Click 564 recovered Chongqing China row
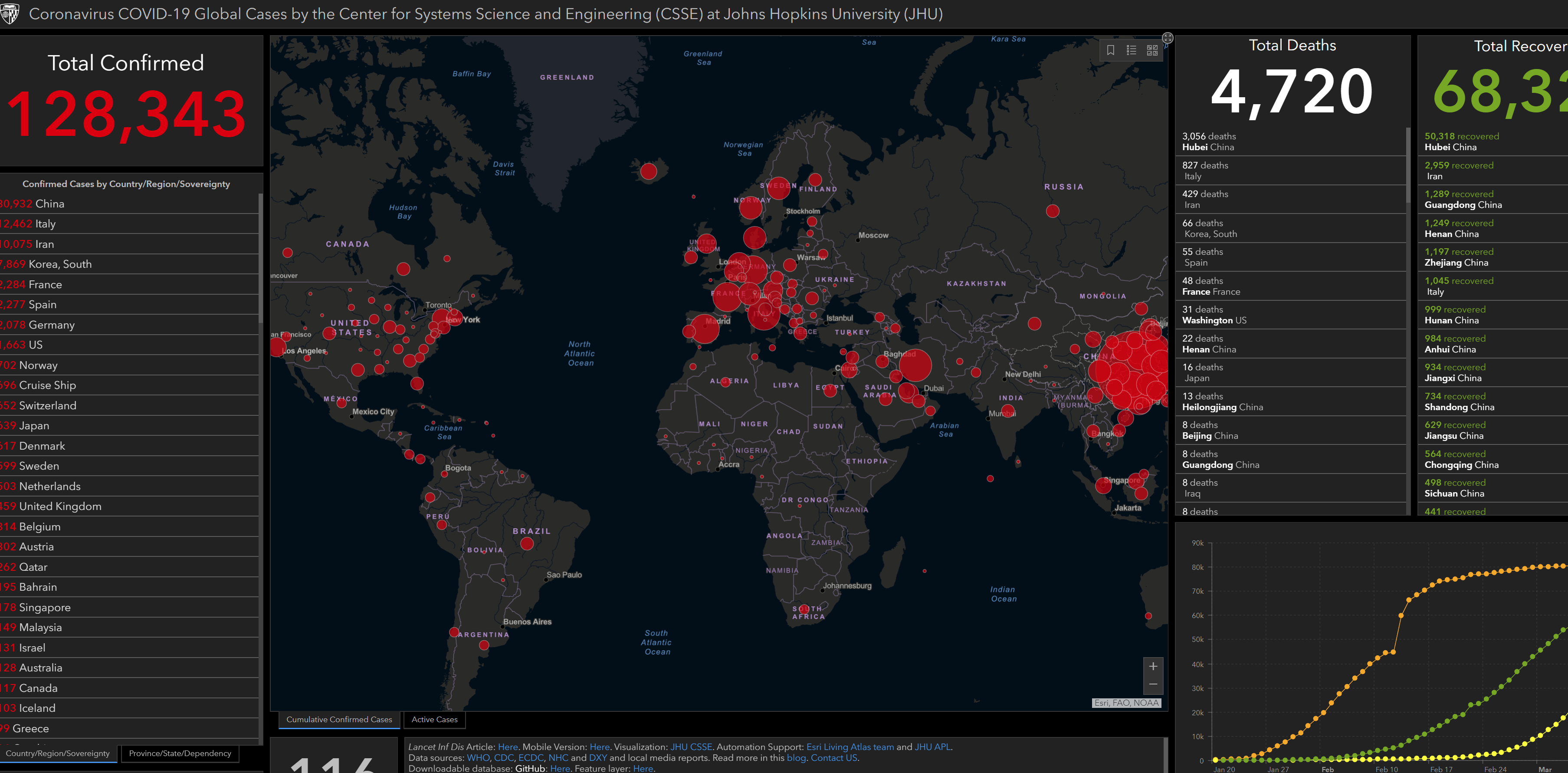 [x=1494, y=459]
